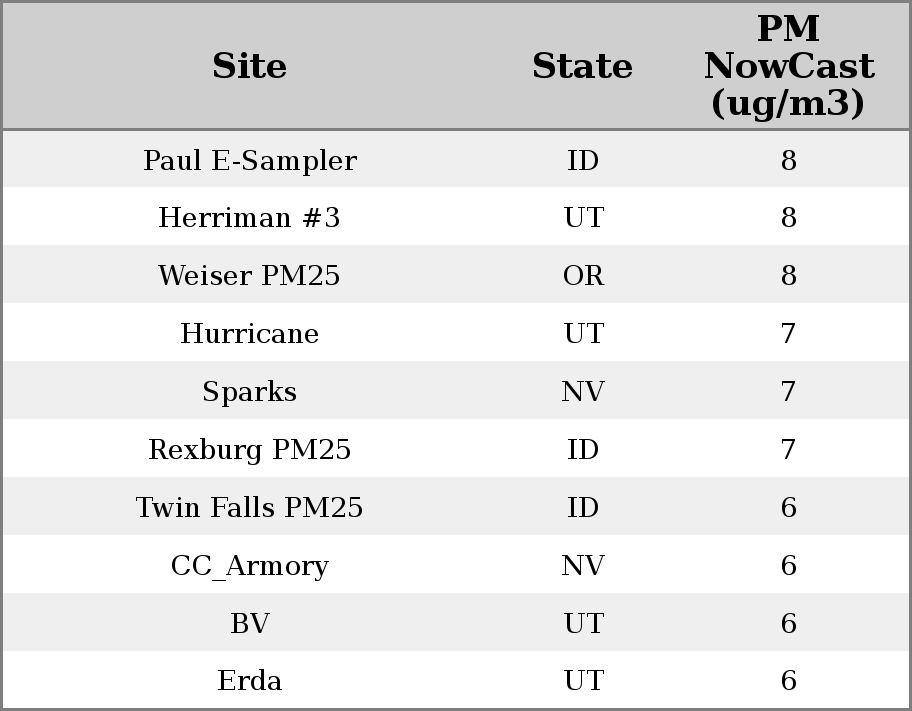Click the Twin Falls PM25 entry
The height and width of the screenshot is (711, 912).
point(249,508)
